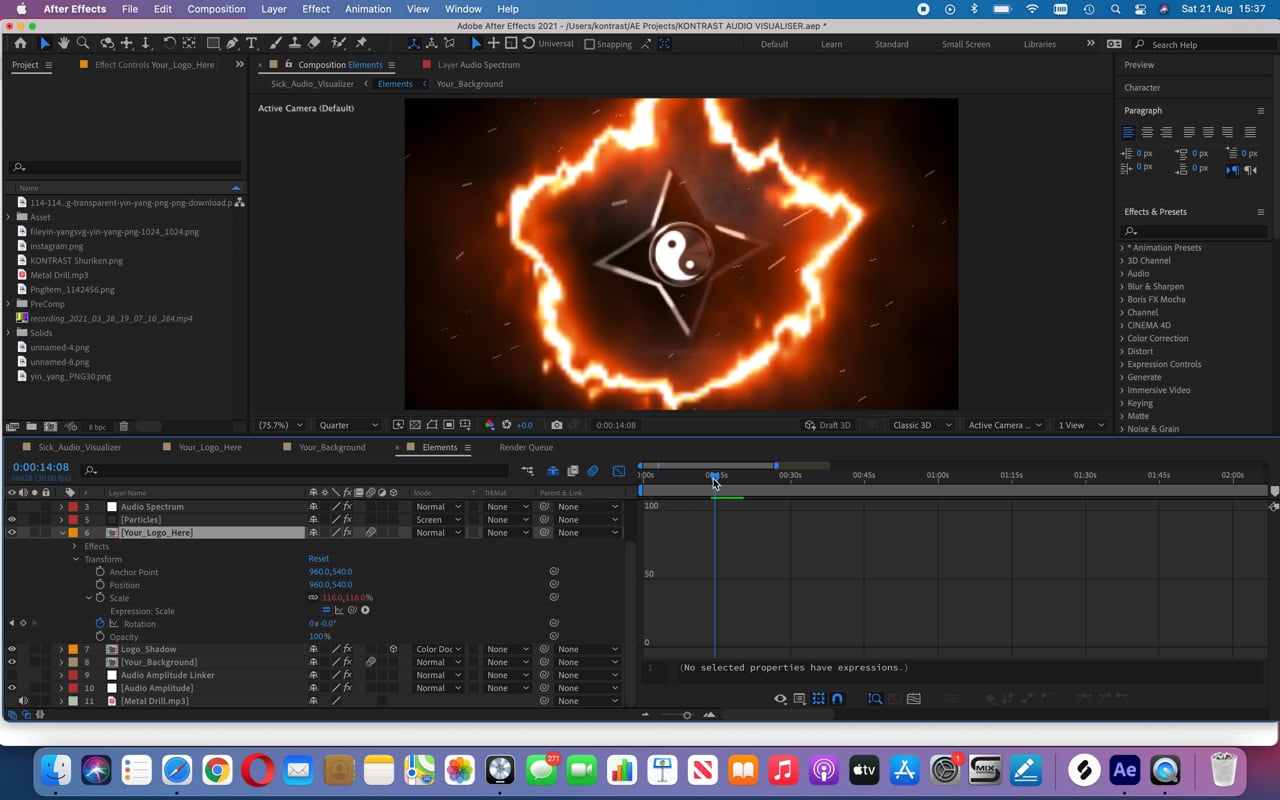Reset the Transform properties
1280x800 pixels.
click(x=319, y=559)
